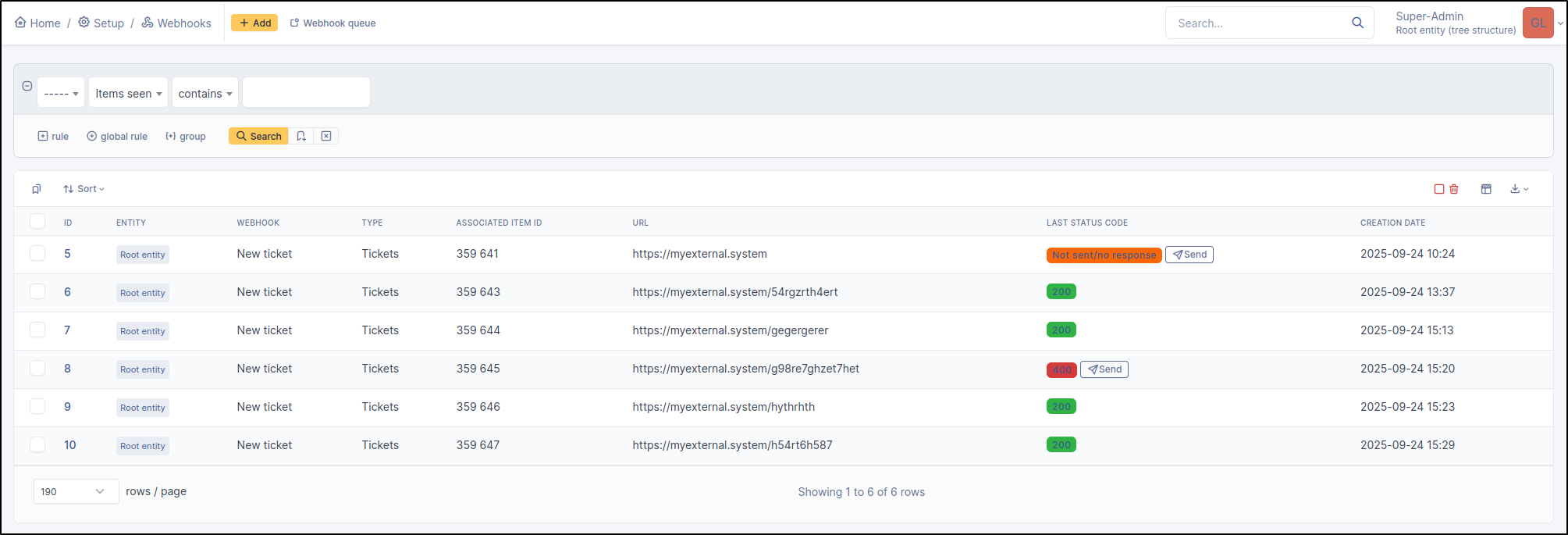The height and width of the screenshot is (535, 1568).
Task: Collapse search criteria with minus icon
Action: point(27,86)
